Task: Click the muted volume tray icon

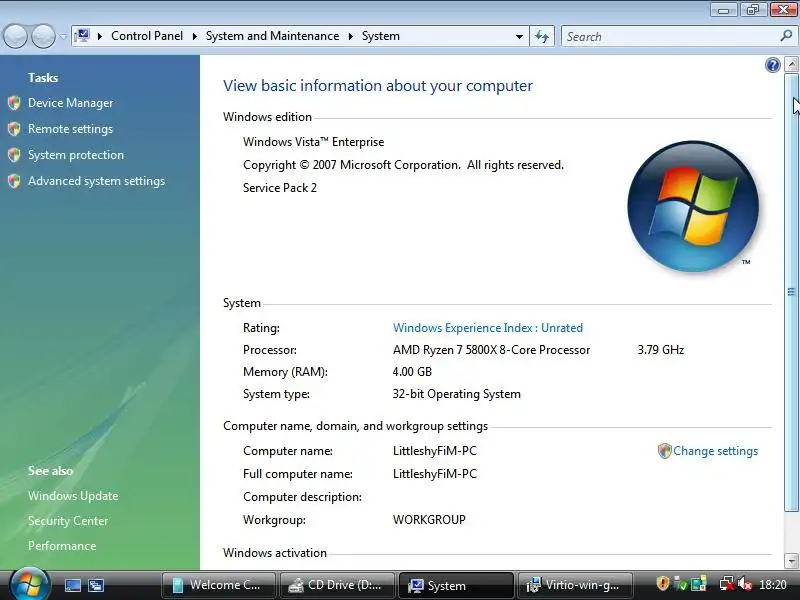Action: (745, 584)
